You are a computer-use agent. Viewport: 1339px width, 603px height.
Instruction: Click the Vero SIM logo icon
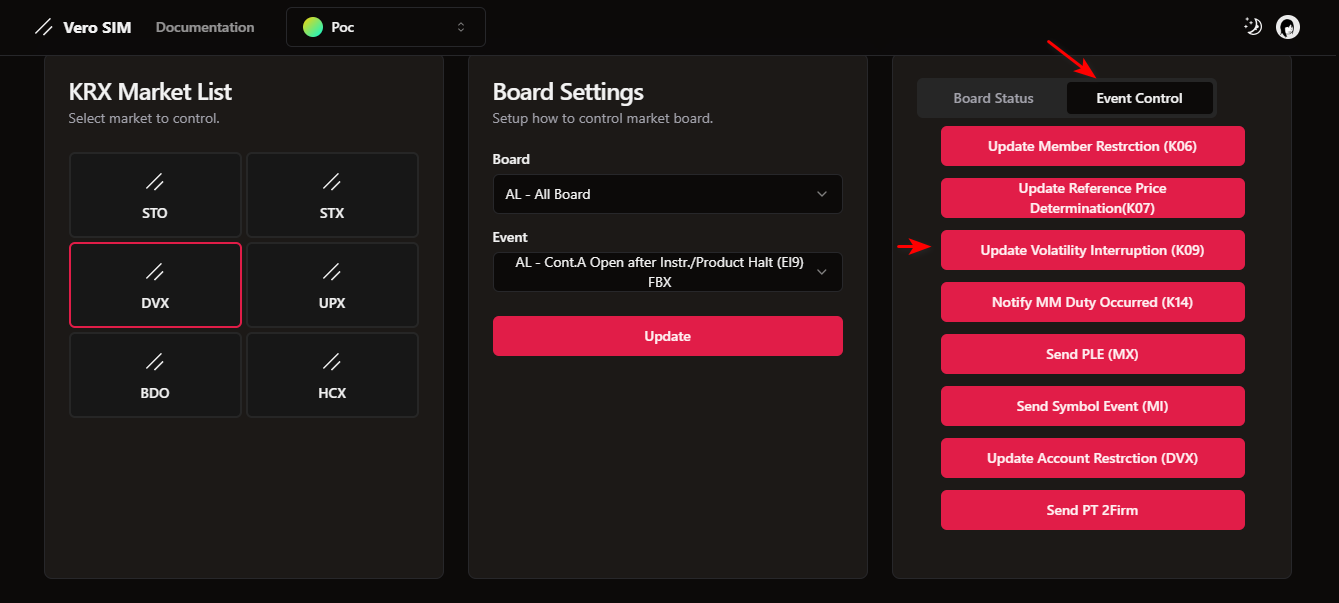[43, 27]
